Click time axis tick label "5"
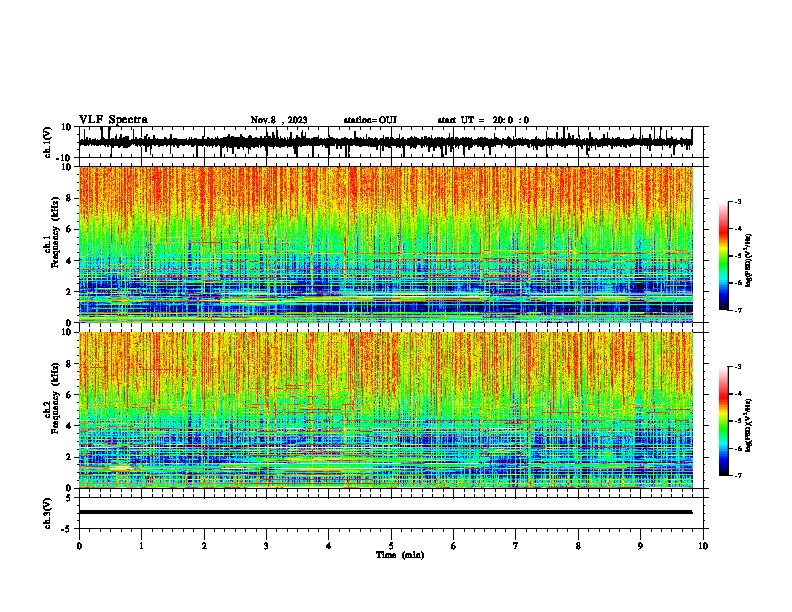The width and height of the screenshot is (792, 612). (391, 546)
